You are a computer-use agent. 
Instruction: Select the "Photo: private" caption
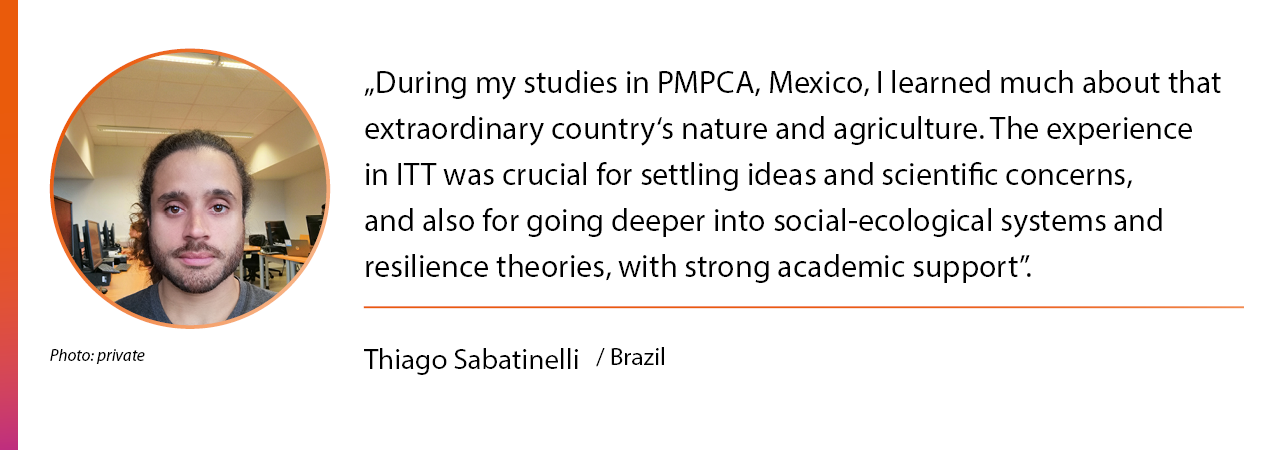coord(97,355)
